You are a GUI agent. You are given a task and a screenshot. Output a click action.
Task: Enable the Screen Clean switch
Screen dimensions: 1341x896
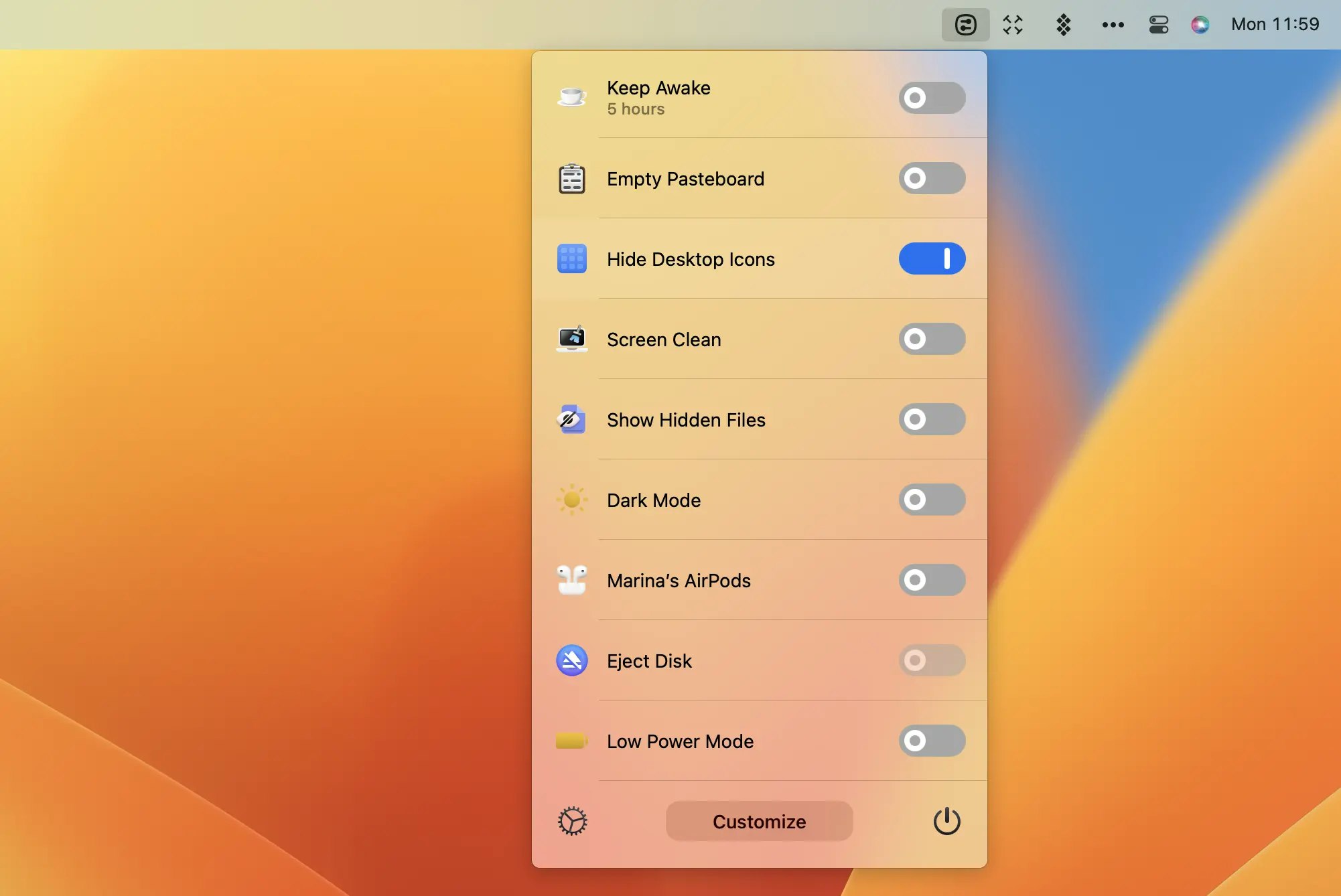(x=932, y=339)
